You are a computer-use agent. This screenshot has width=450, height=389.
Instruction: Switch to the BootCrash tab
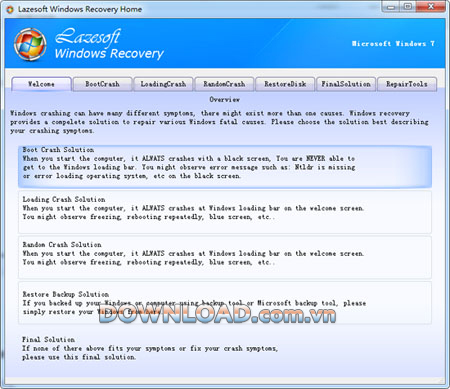[102, 84]
